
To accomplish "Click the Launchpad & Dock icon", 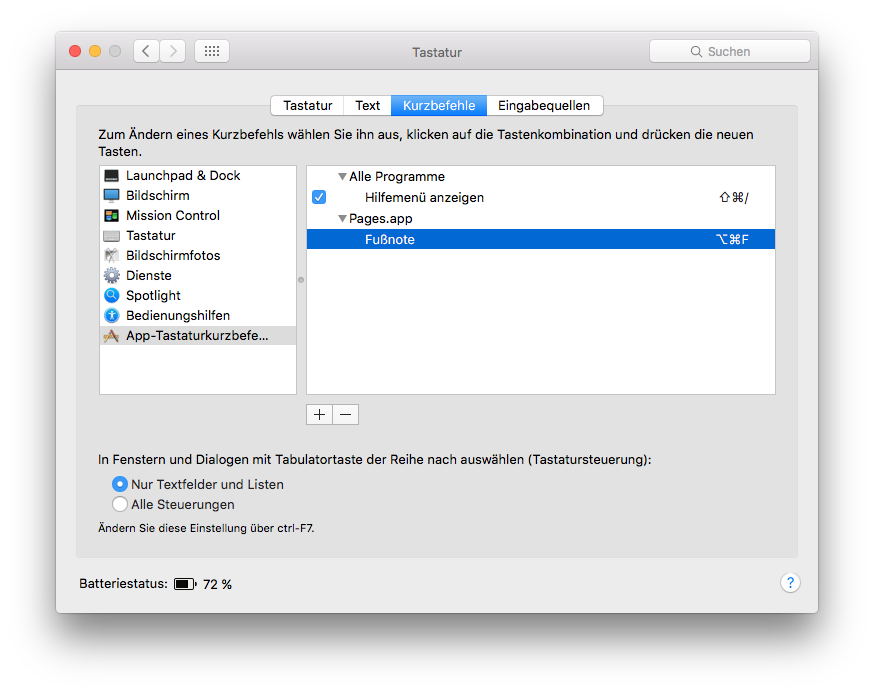I will click(x=111, y=176).
